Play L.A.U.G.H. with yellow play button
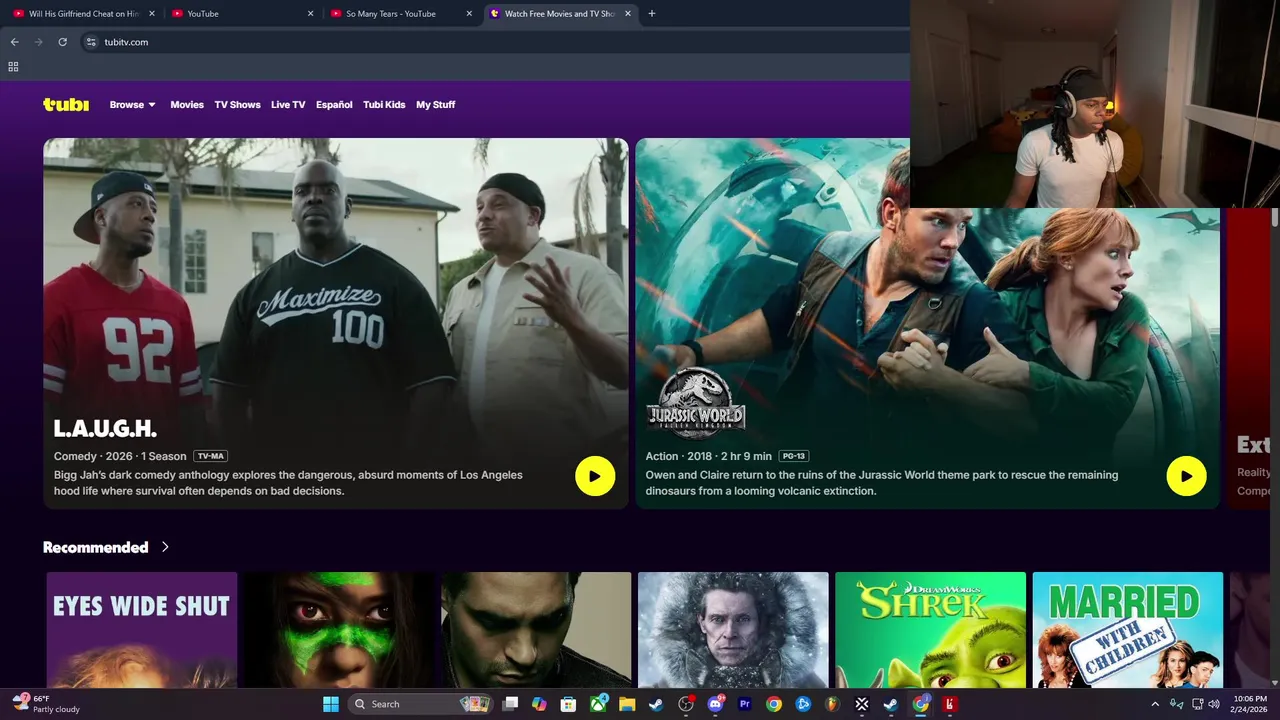Image resolution: width=1280 pixels, height=720 pixels. tap(595, 476)
